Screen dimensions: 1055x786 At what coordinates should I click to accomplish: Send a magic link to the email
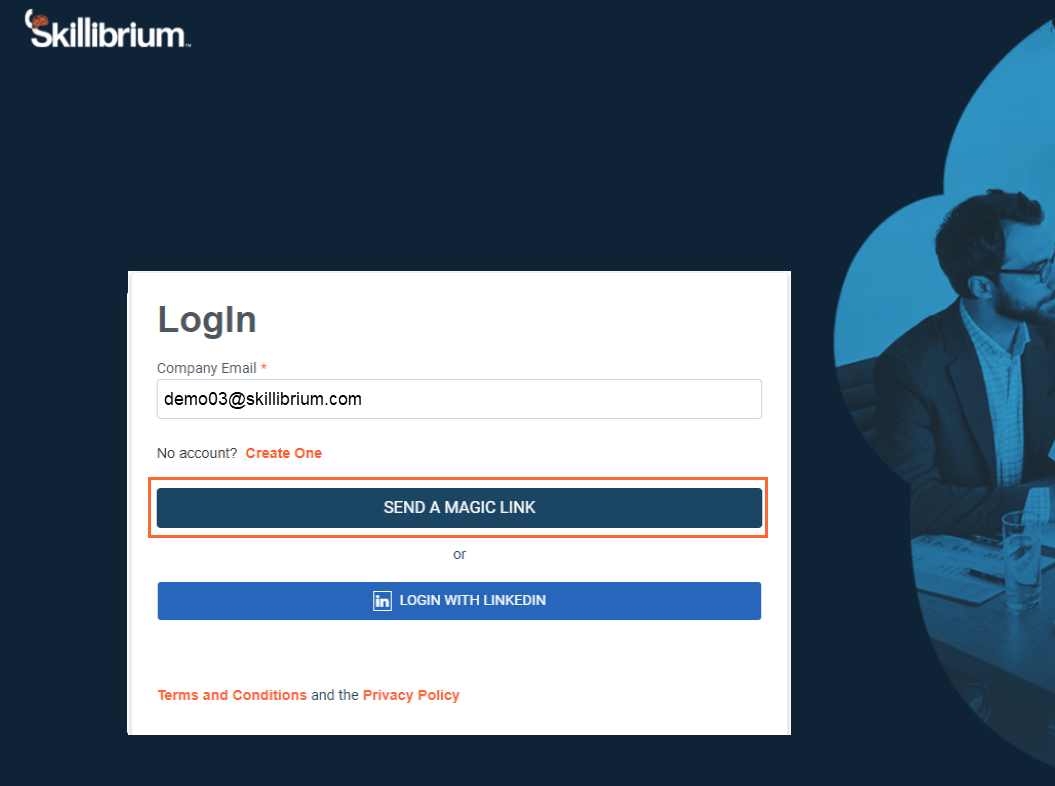[x=459, y=507]
